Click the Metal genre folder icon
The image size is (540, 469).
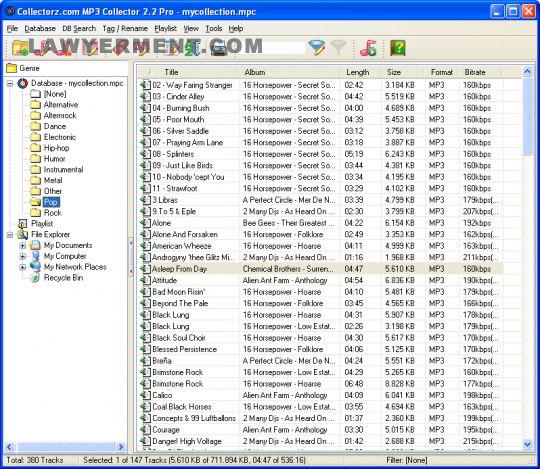(x=35, y=180)
